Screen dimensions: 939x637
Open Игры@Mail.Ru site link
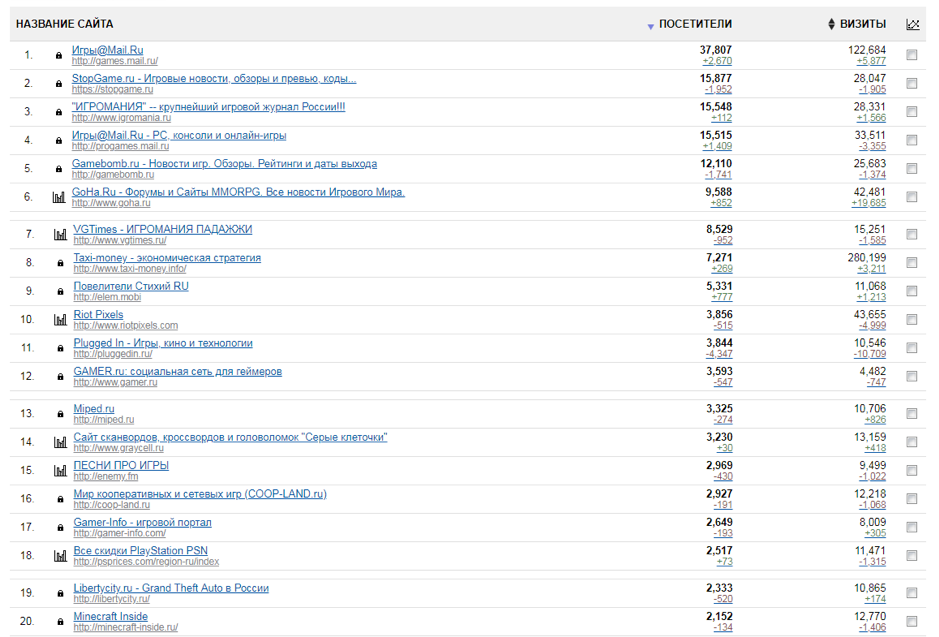pos(107,50)
